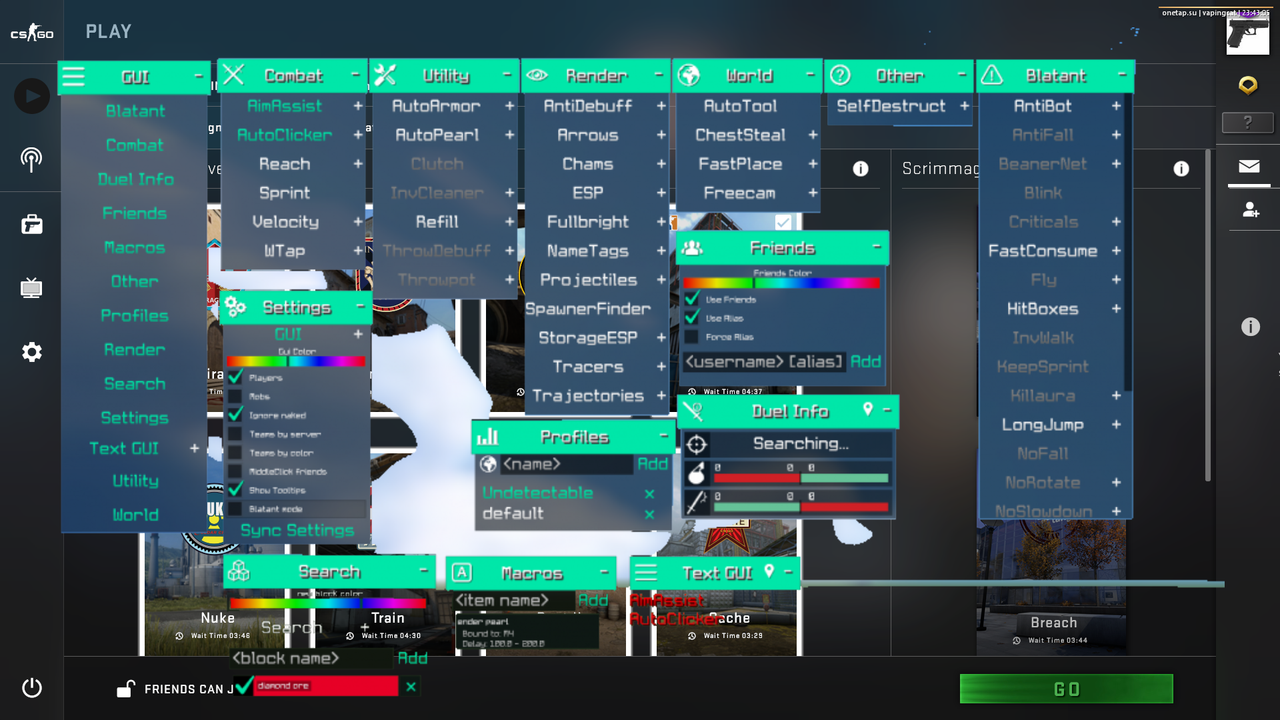
Task: Click the bar chart icon in Profiles header
Action: click(x=487, y=436)
